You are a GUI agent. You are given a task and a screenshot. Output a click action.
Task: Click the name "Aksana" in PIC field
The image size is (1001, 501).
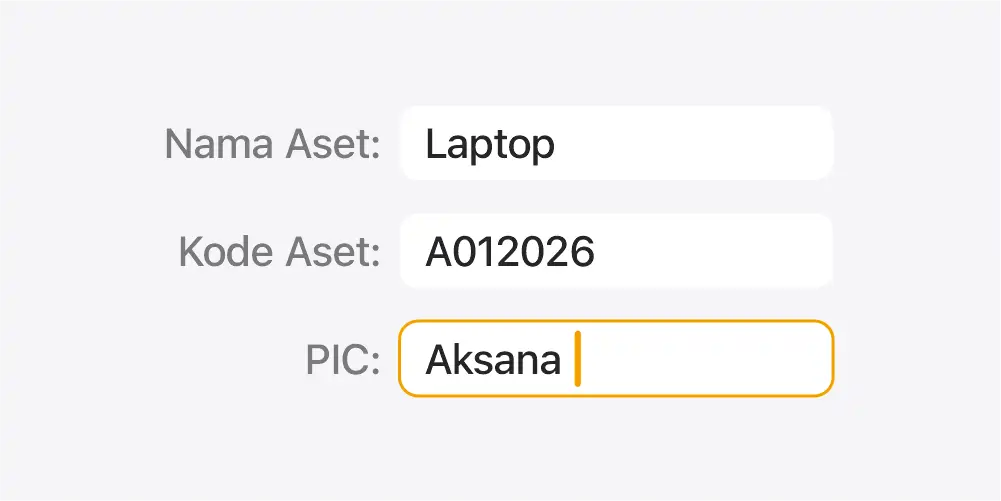point(493,359)
